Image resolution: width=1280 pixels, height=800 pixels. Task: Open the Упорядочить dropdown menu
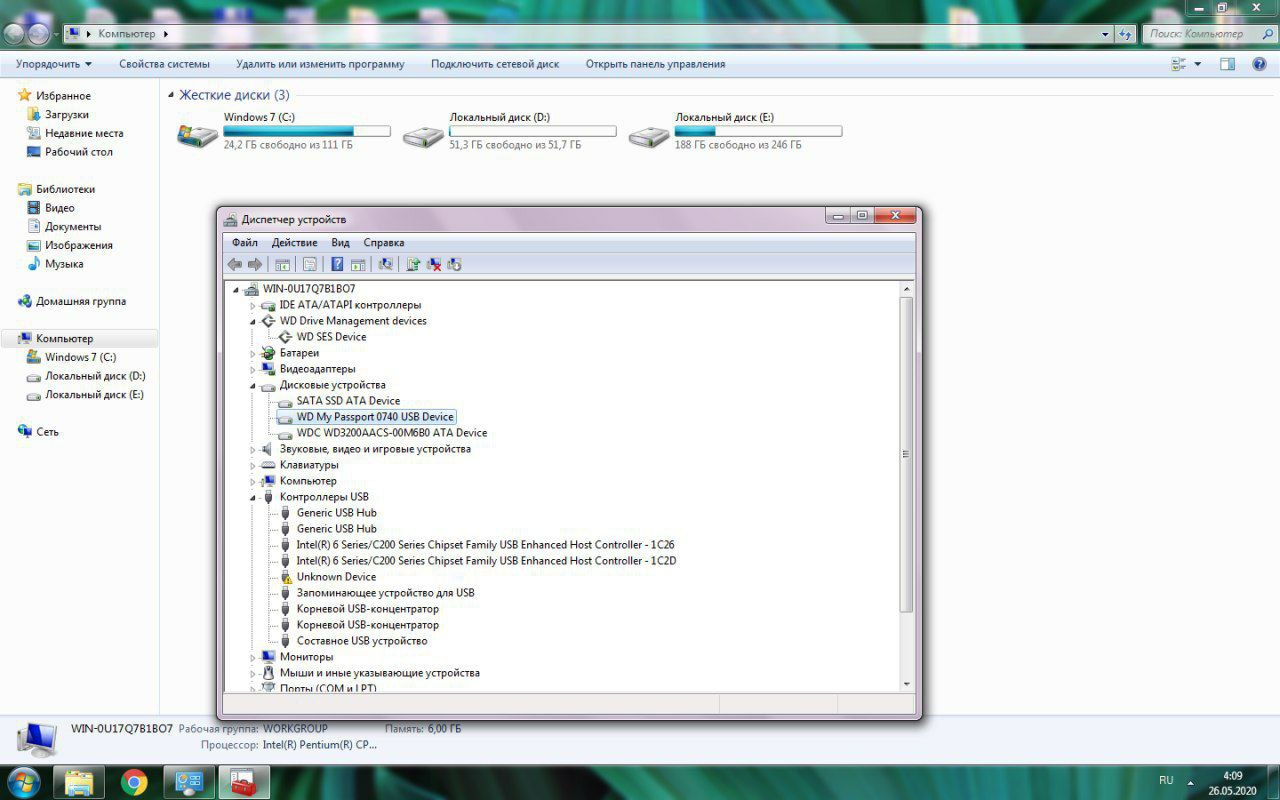coord(54,64)
